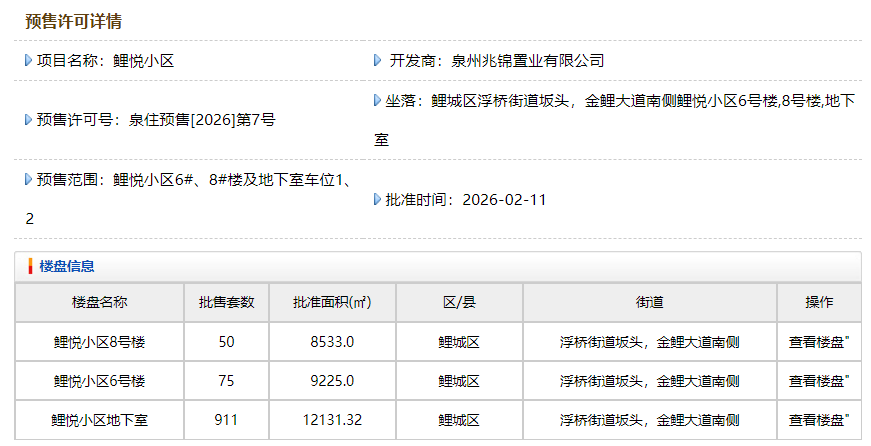Click developer name 泉州兆锦置业有限公司

(x=528, y=61)
